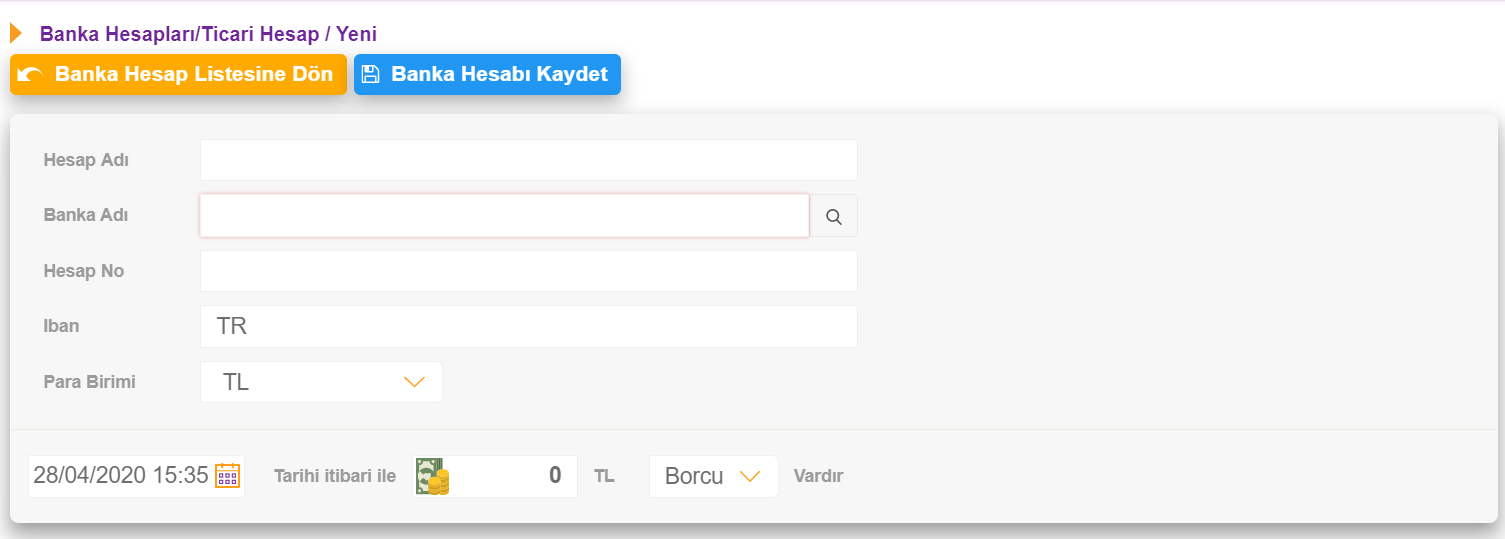Click the magnifier icon beside Banka Adı
This screenshot has width=1505, height=539.
(833, 216)
